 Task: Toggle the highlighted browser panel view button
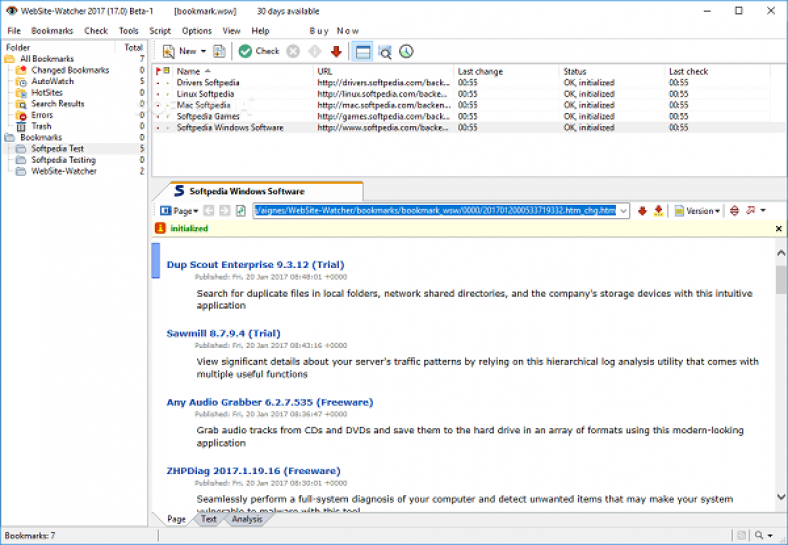pos(362,51)
